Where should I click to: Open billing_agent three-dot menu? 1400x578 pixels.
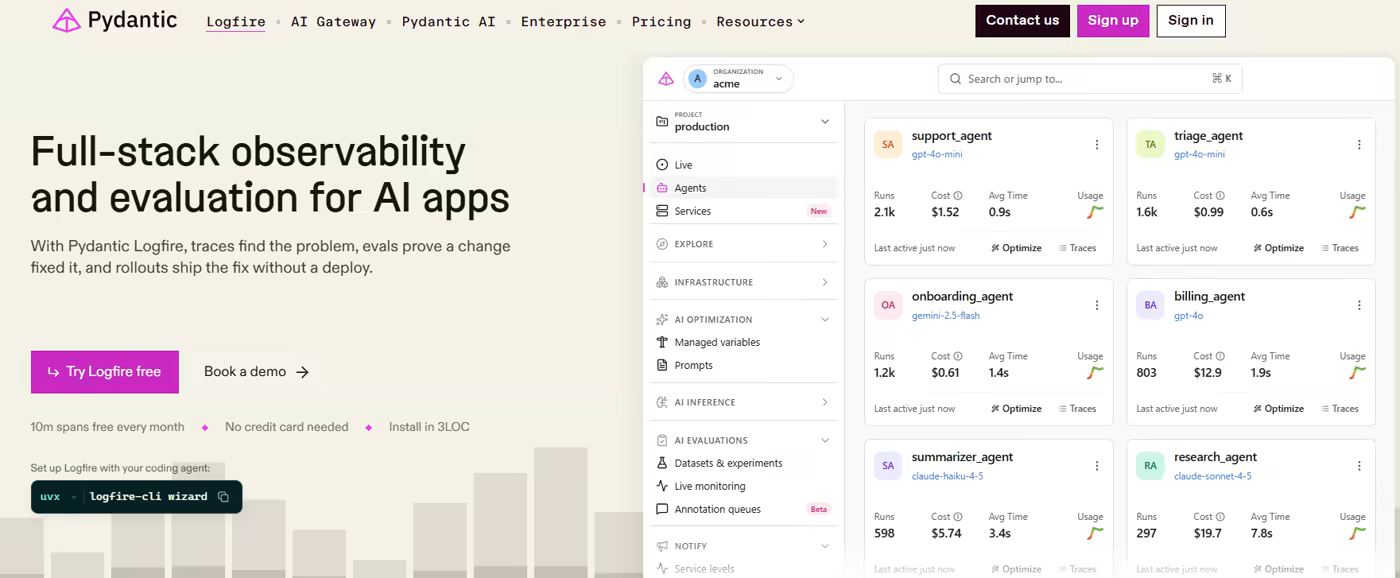tap(1359, 305)
